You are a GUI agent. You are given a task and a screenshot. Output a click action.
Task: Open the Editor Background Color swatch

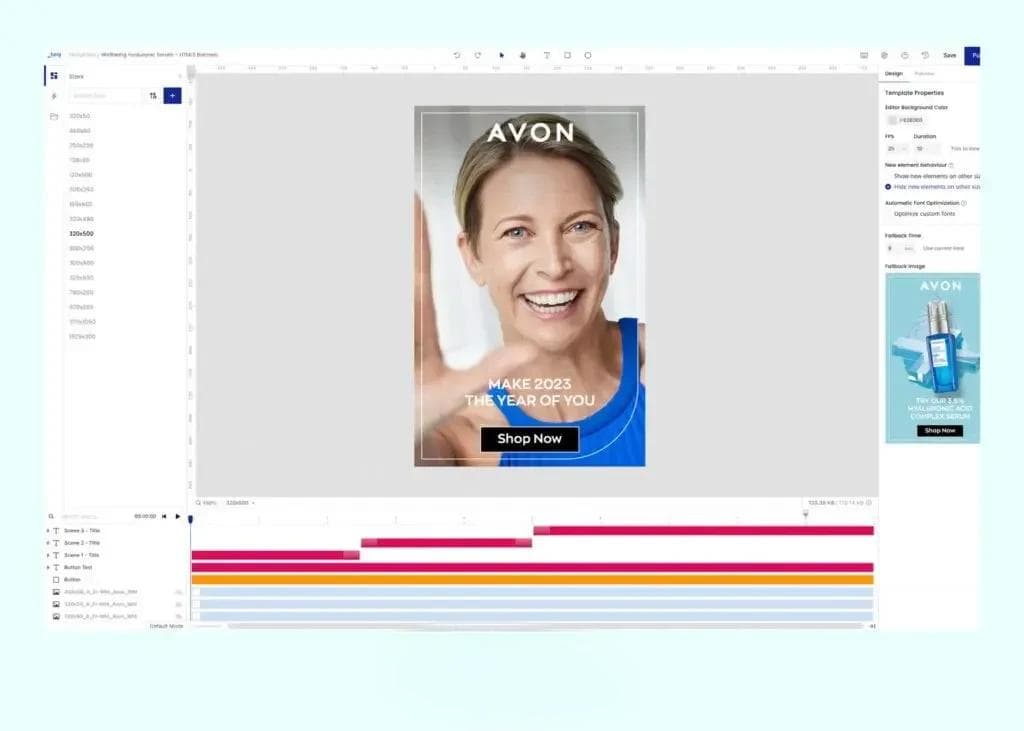click(892, 120)
